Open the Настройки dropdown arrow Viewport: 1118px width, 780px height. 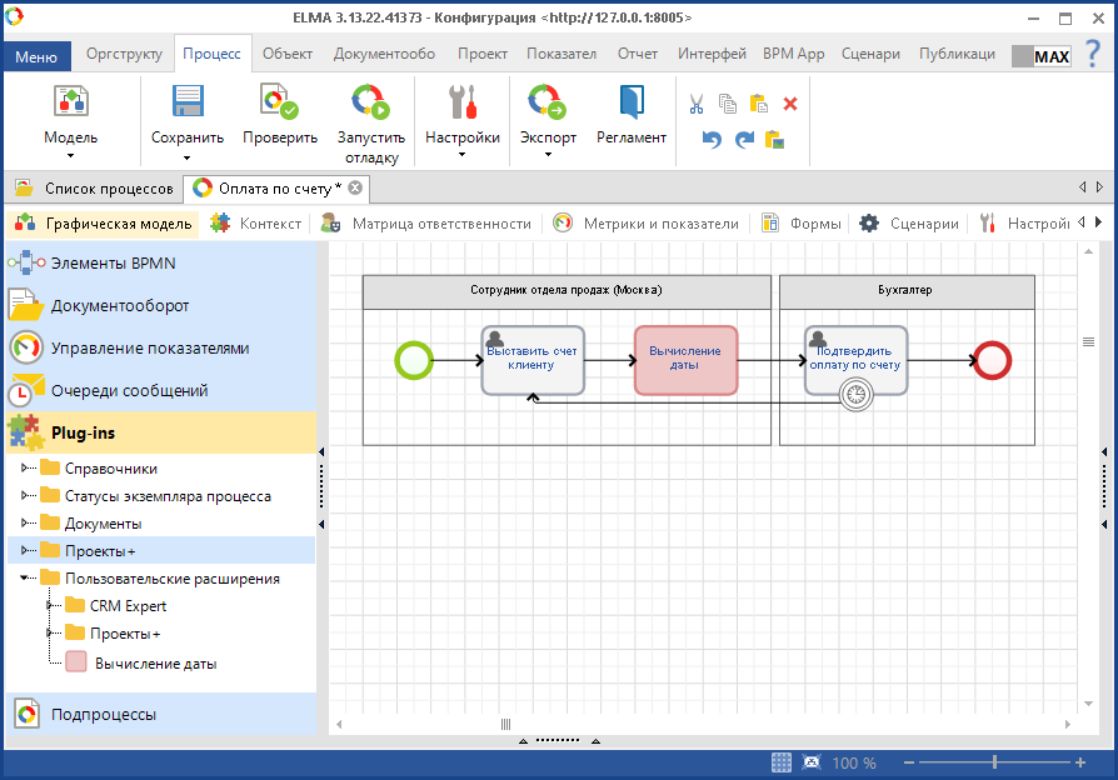pos(462,154)
